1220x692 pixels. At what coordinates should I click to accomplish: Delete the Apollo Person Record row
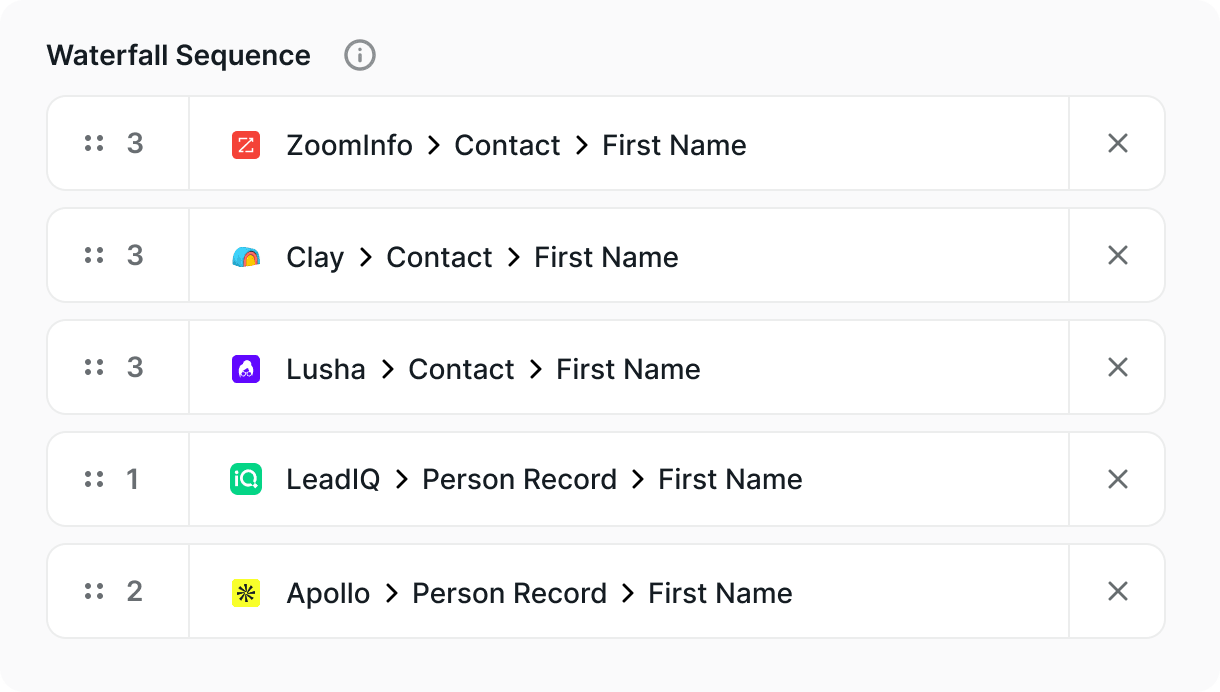coord(1118,592)
